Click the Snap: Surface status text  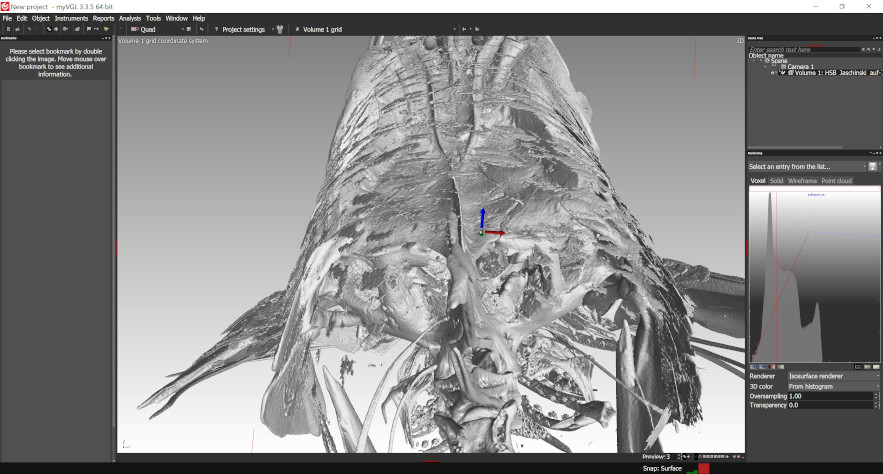(662, 468)
